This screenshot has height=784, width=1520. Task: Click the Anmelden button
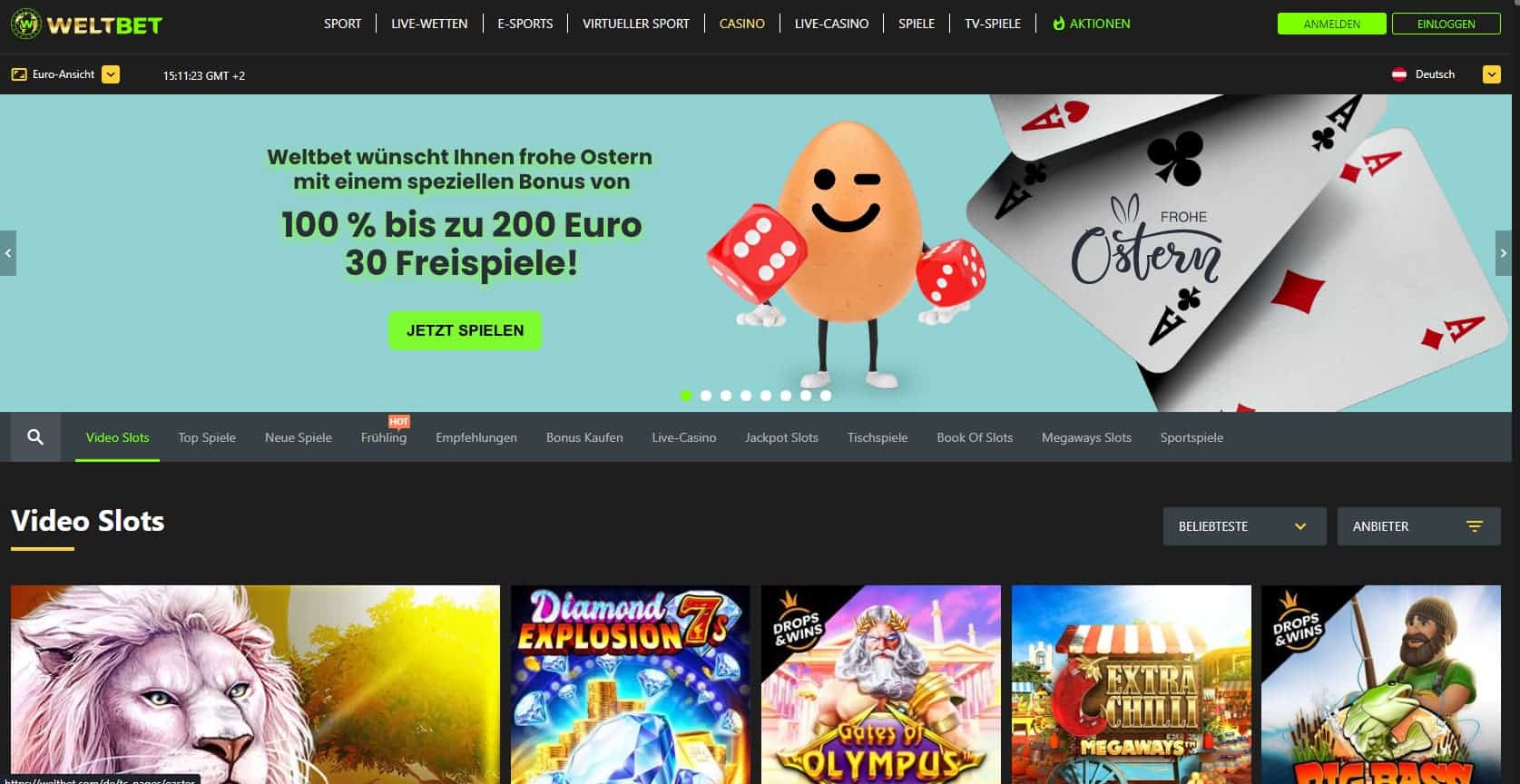pos(1331,24)
